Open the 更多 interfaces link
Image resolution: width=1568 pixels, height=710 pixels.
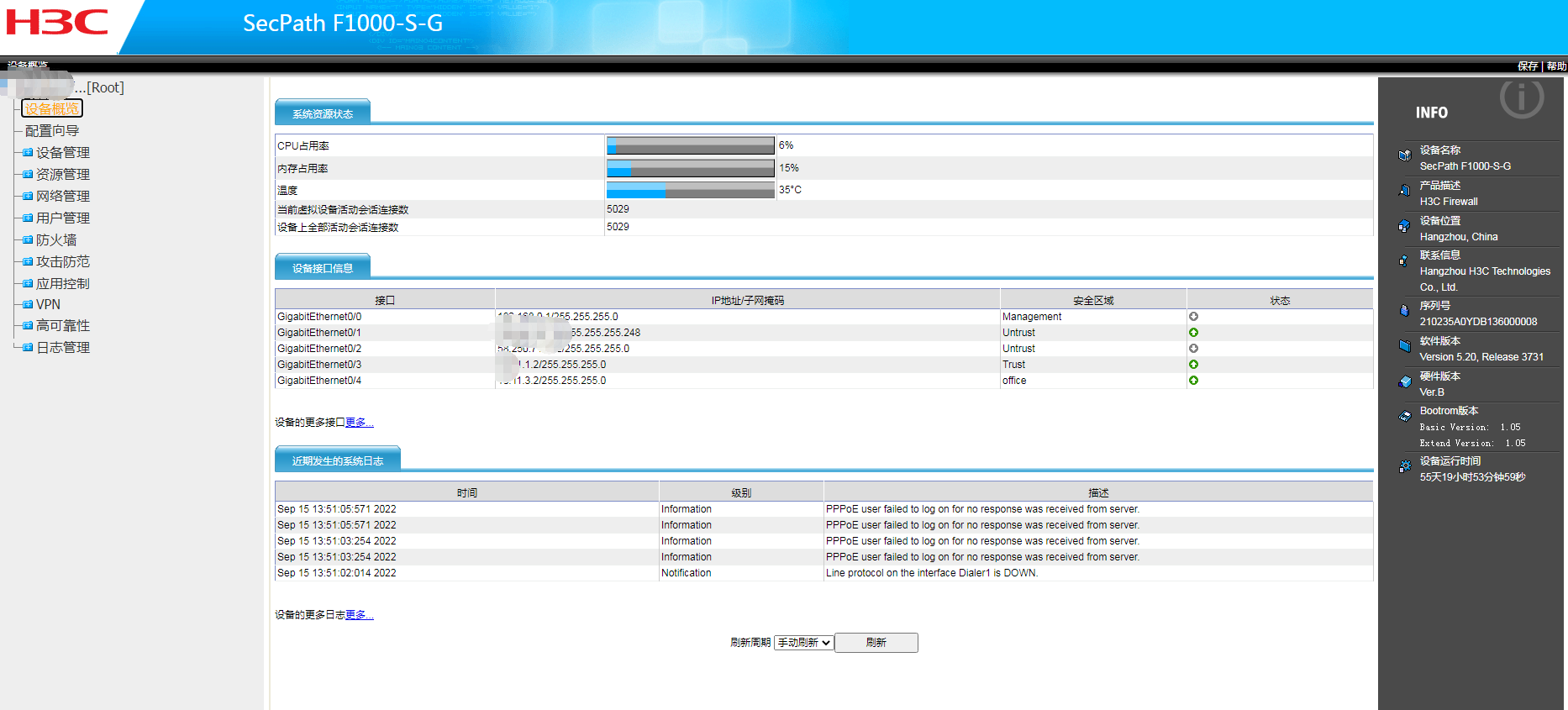pyautogui.click(x=360, y=423)
